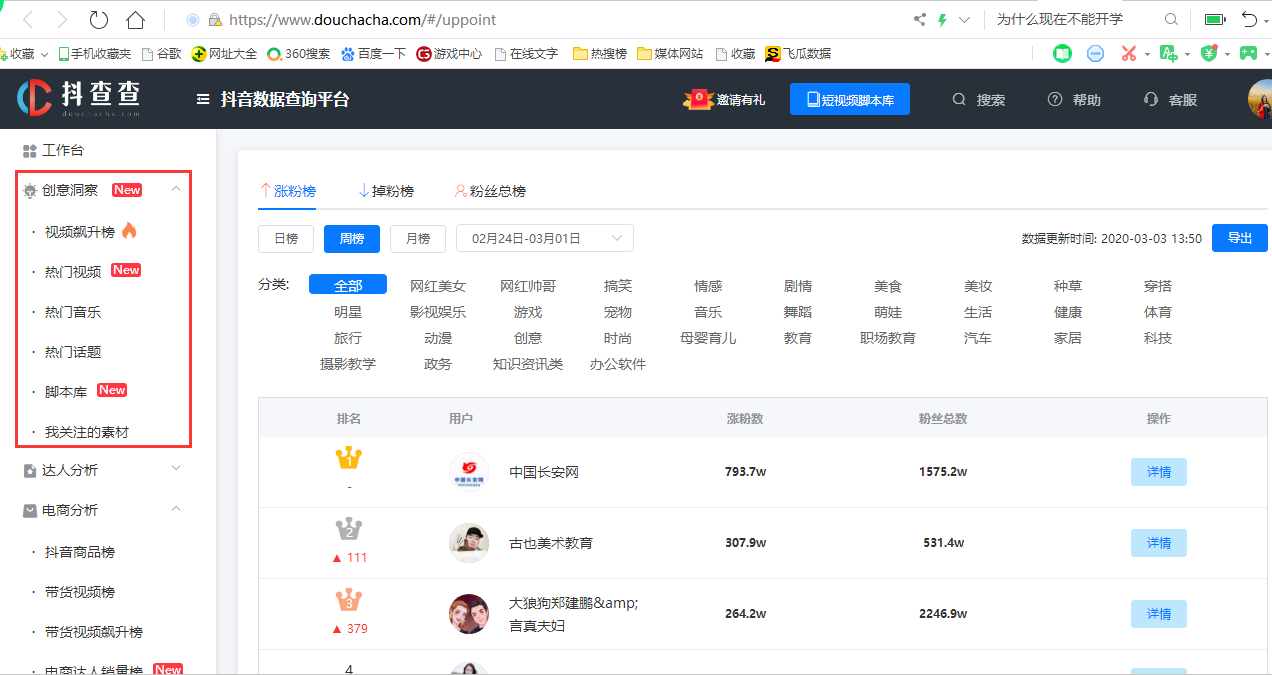The height and width of the screenshot is (675, 1272).
Task: Open the 网址大全 bookmark
Action: tap(224, 54)
